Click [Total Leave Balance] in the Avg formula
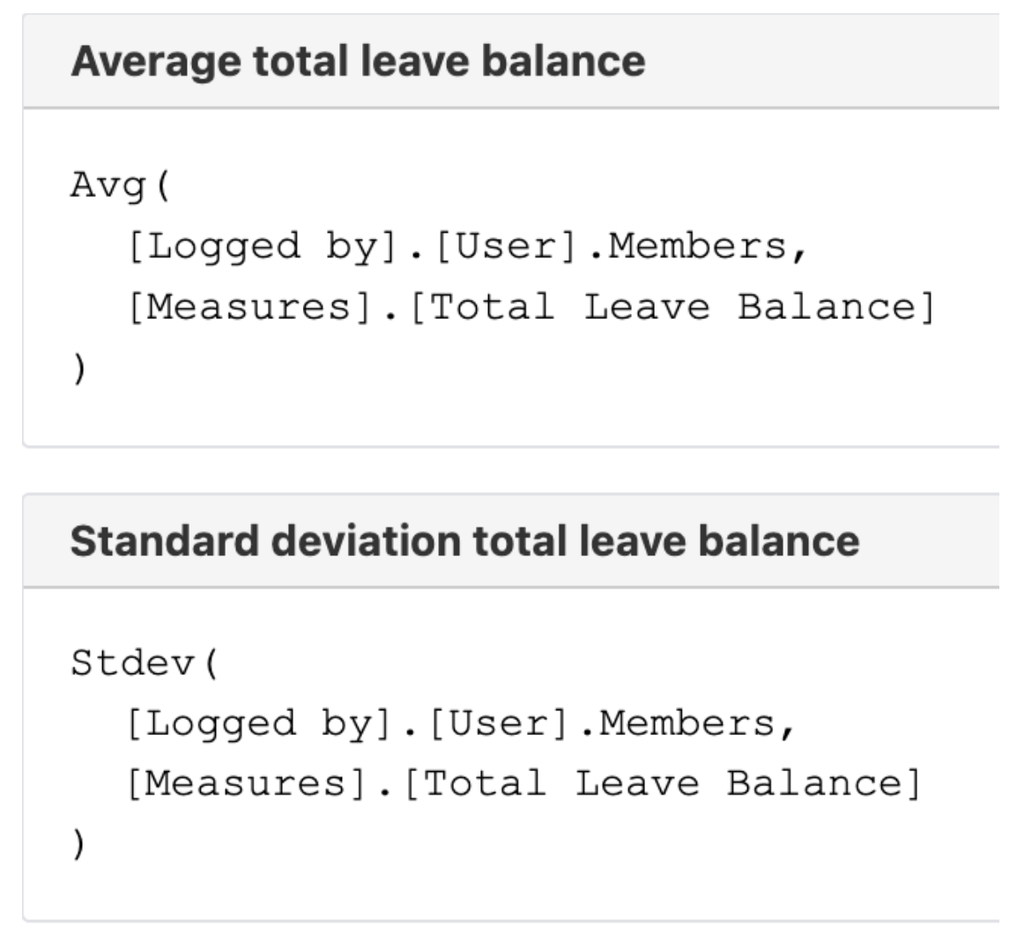Image resolution: width=1024 pixels, height=943 pixels. 674,308
